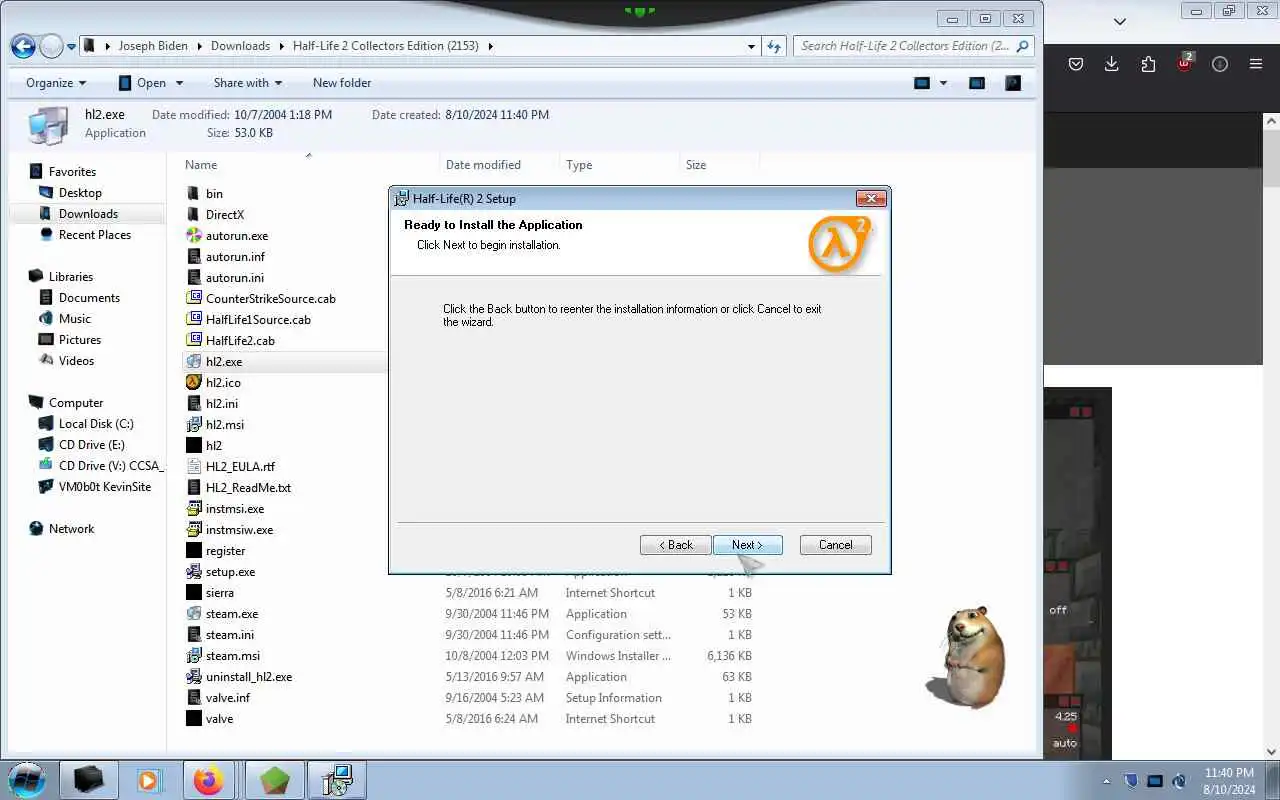
Task: Click the taskbar clock showing 11:40 PM
Action: point(1229,781)
